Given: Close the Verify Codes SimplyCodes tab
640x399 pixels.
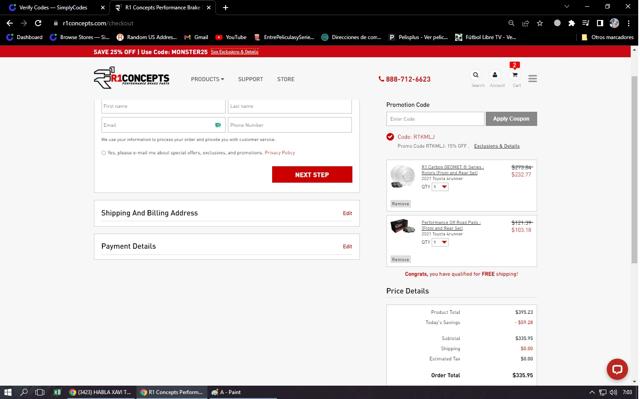Looking at the screenshot, I should coord(102,7).
